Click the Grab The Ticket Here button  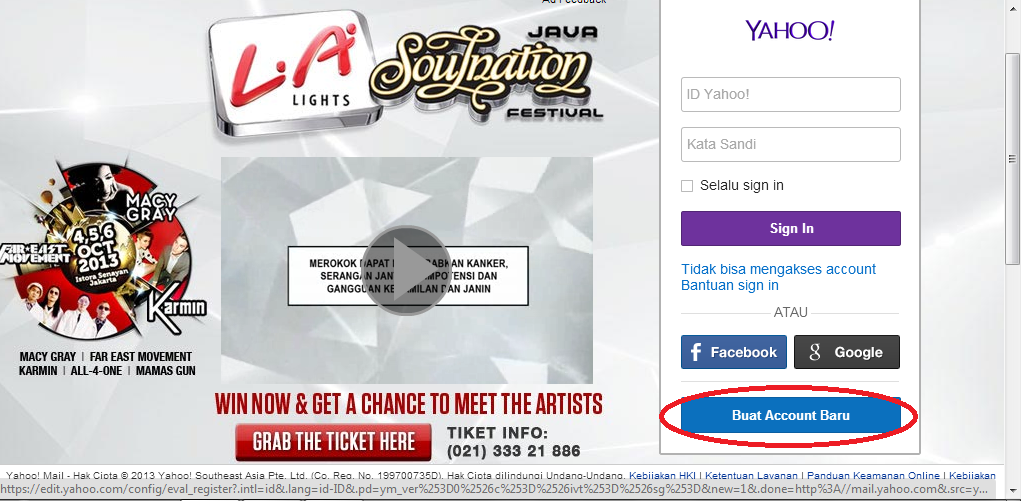[333, 442]
